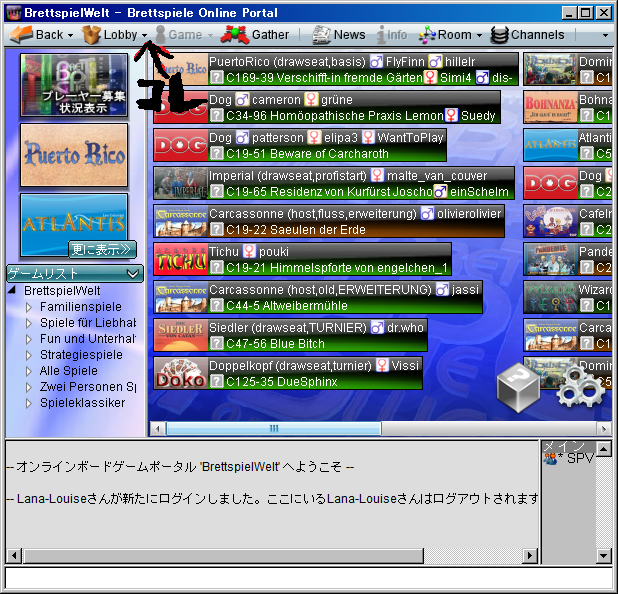618x594 pixels.
Task: Click the Siedler game logo icon
Action: (x=179, y=335)
